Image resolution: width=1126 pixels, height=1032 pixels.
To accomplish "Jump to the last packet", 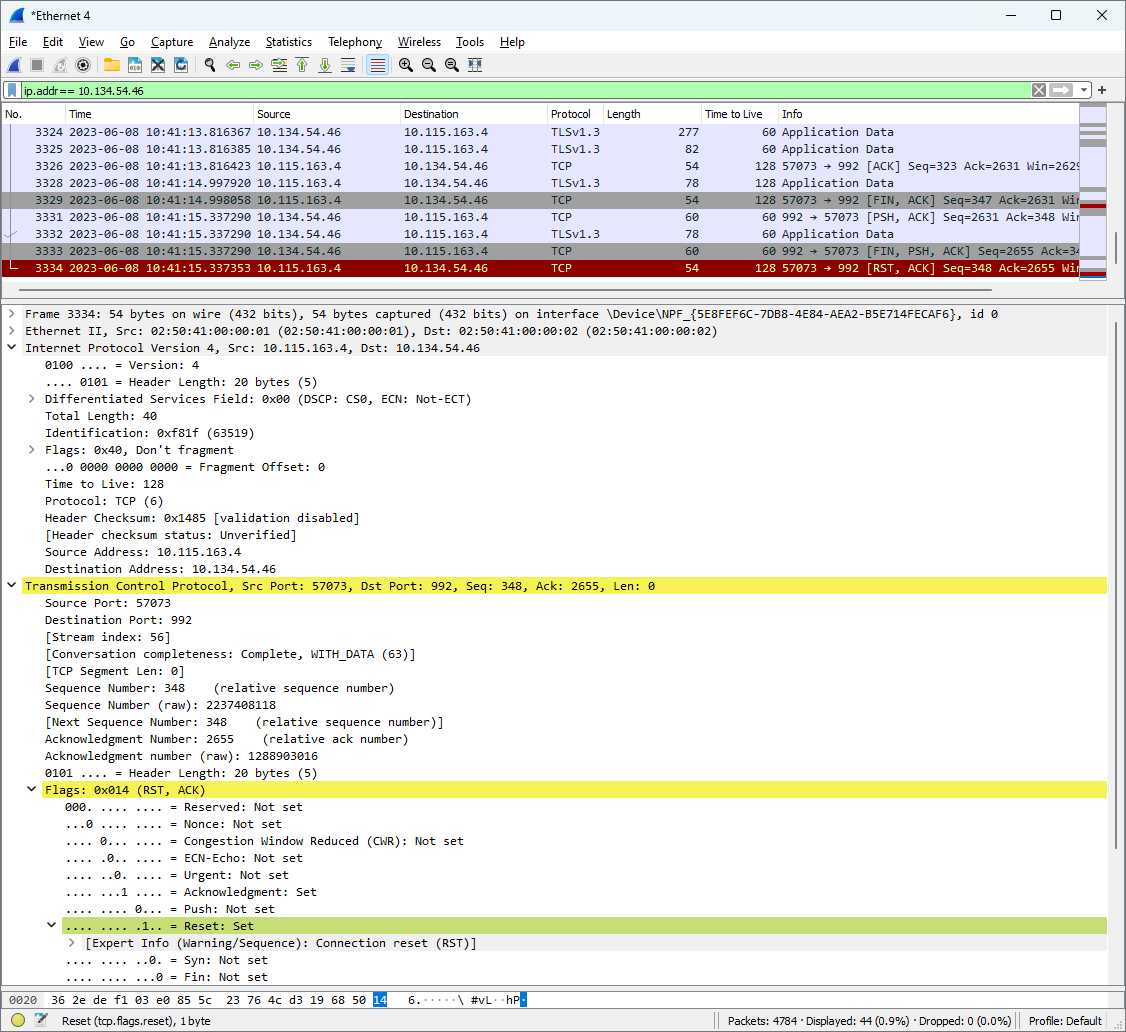I will click(325, 65).
